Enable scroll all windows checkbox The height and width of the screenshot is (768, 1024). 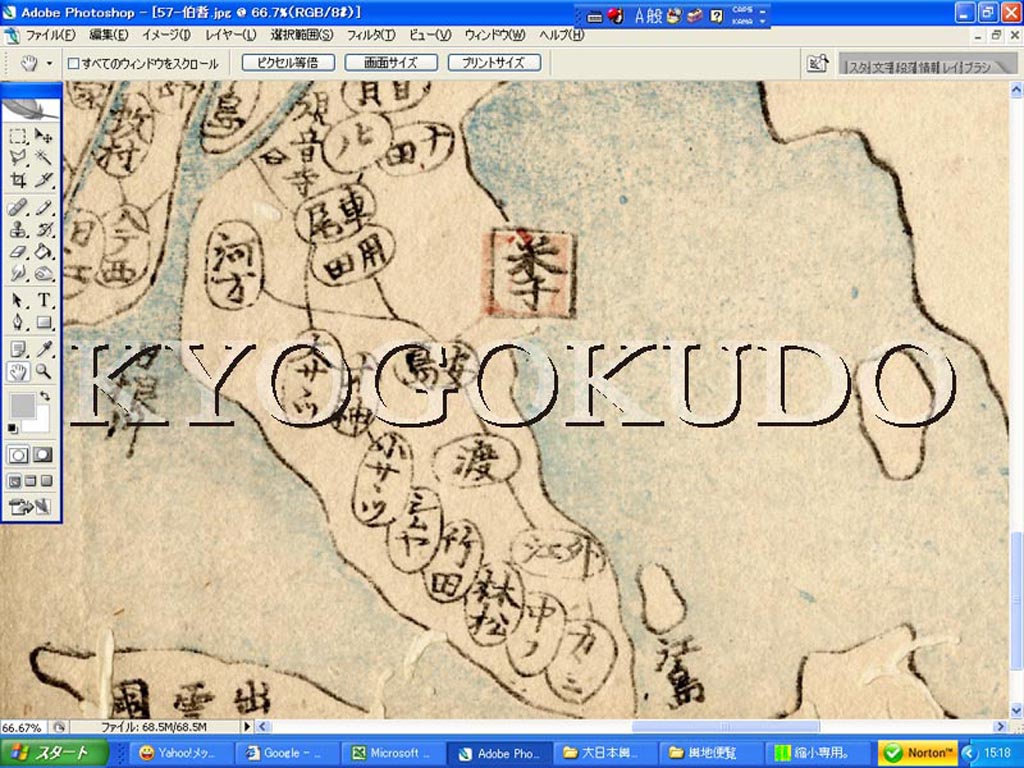click(x=74, y=63)
